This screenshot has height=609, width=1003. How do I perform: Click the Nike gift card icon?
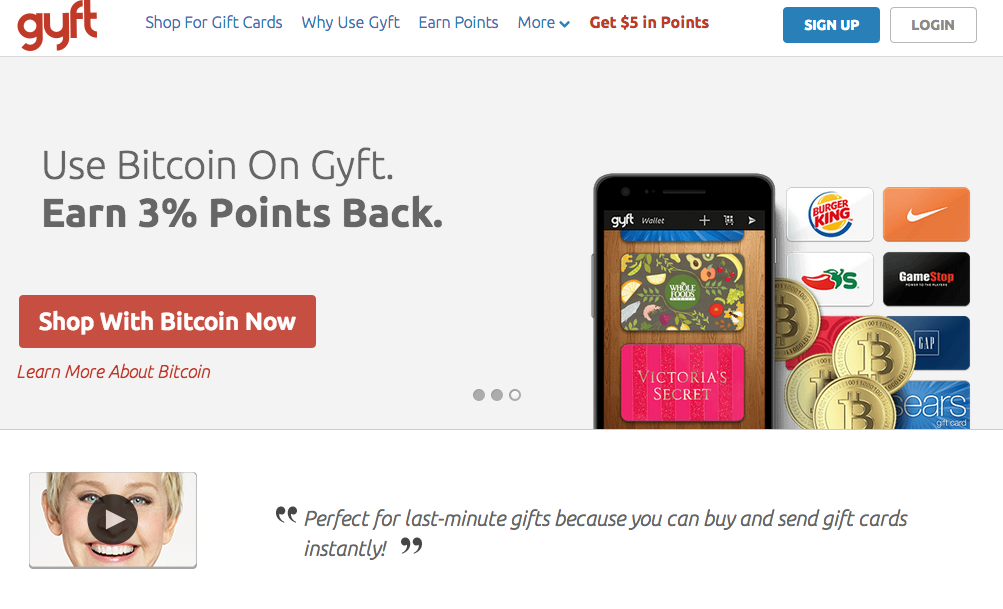click(926, 214)
